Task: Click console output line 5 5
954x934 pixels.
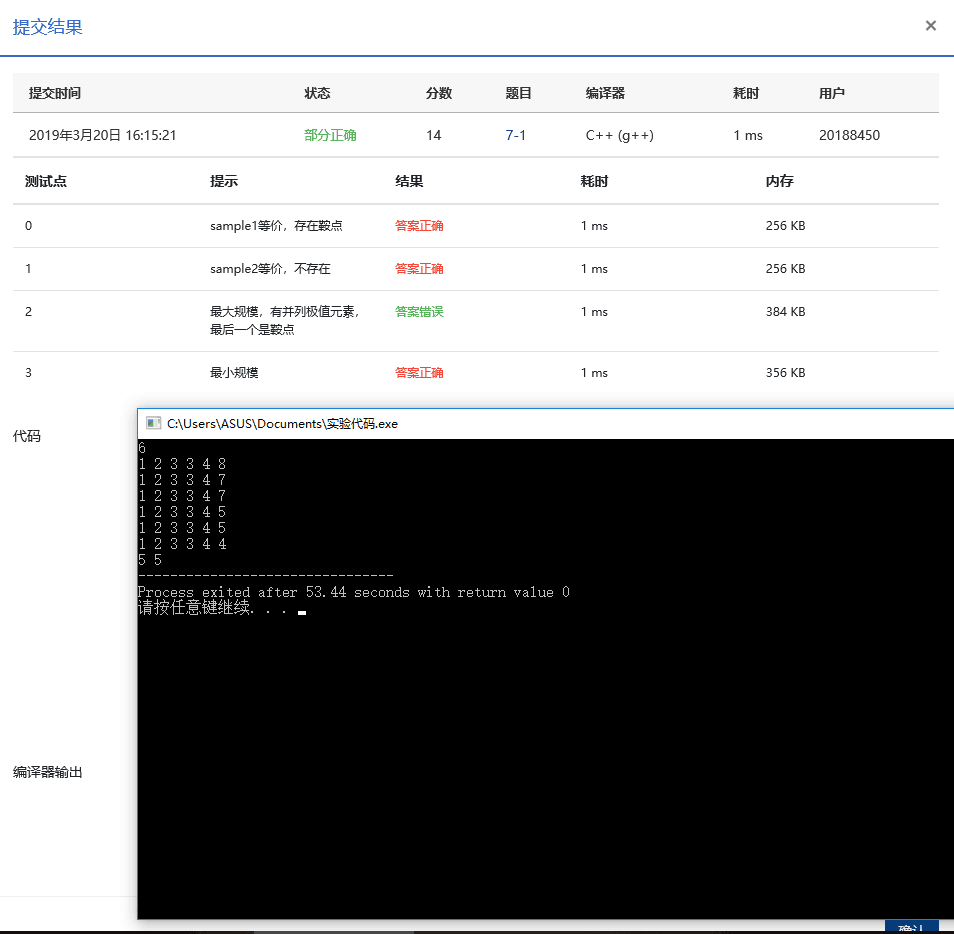Action: [150, 560]
